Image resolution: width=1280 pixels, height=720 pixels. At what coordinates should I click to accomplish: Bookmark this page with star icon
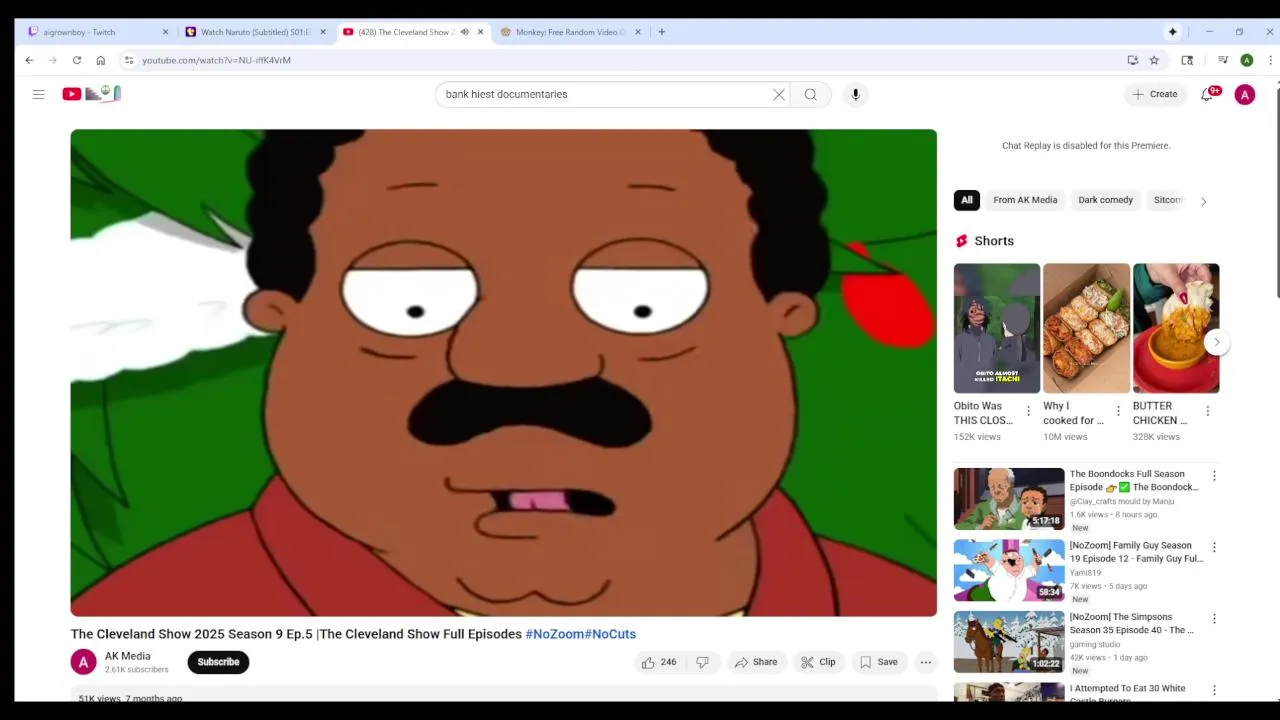(1154, 60)
